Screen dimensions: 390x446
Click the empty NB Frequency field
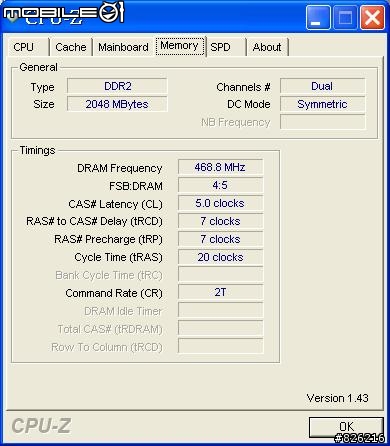point(322,122)
